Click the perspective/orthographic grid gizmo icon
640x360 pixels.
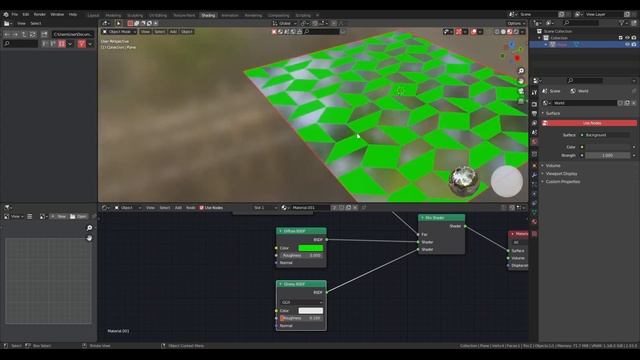(521, 101)
